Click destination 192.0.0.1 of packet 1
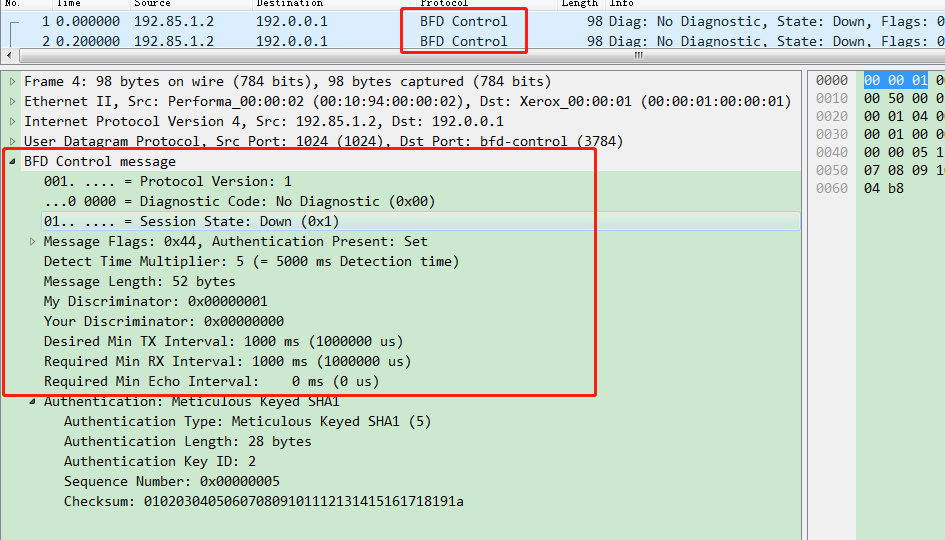The height and width of the screenshot is (540, 945). click(292, 21)
